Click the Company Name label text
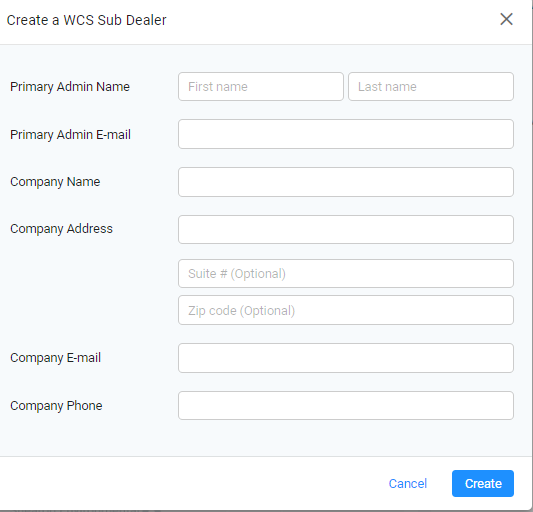The height and width of the screenshot is (512, 533). [55, 182]
